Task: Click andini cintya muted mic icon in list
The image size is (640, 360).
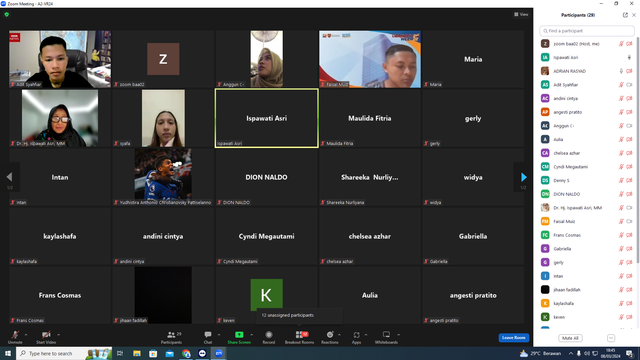Action: 621,98
